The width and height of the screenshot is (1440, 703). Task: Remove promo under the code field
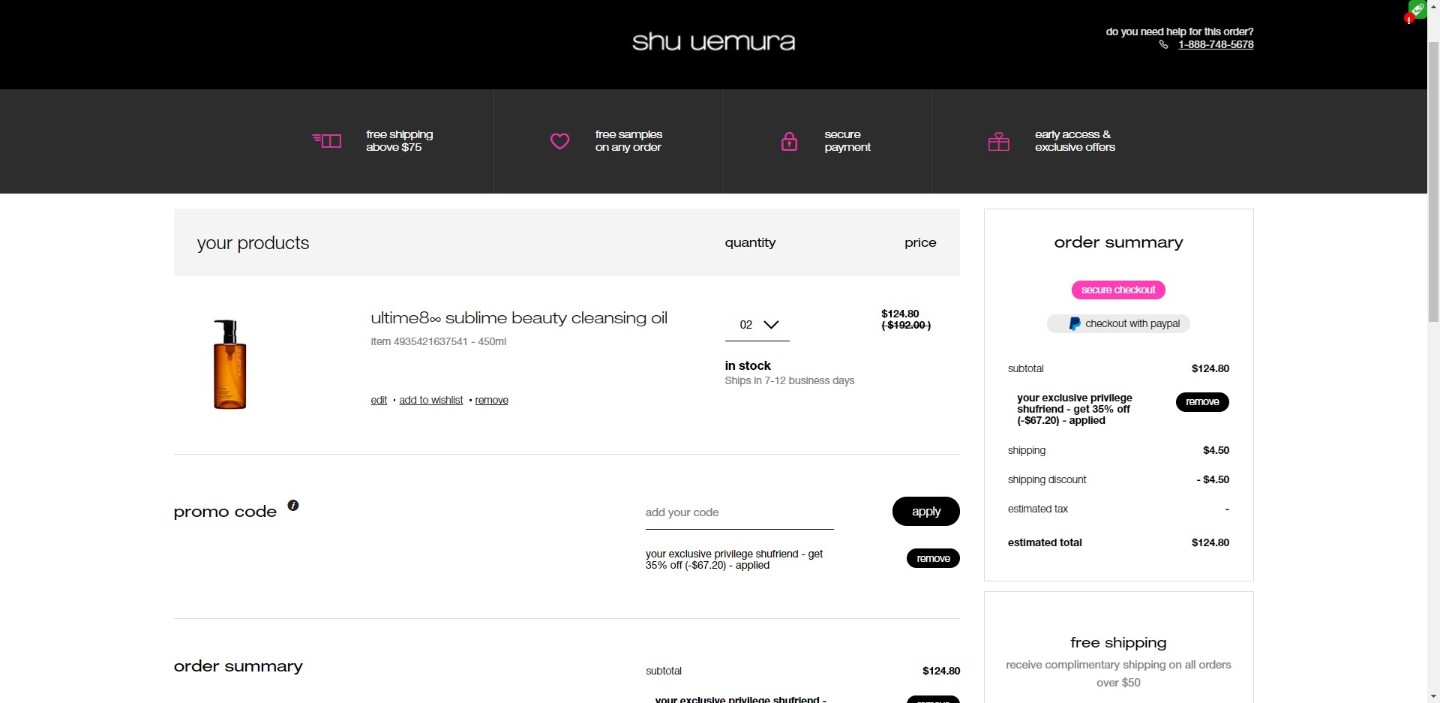coord(933,558)
